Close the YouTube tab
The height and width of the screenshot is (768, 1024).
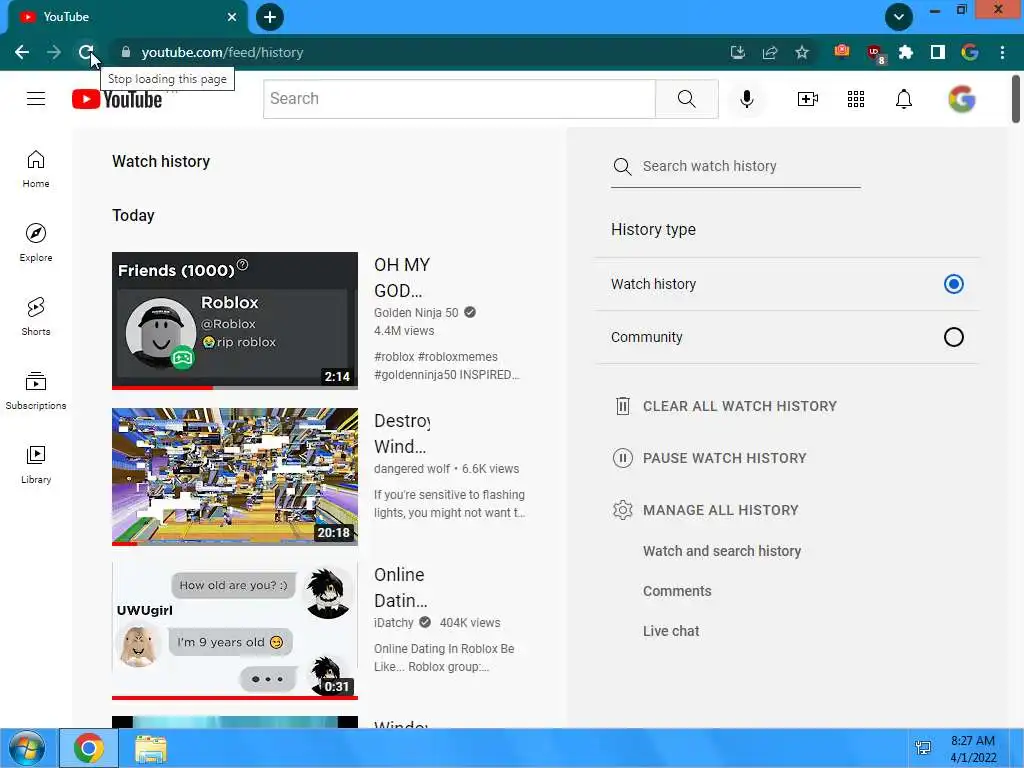232,17
